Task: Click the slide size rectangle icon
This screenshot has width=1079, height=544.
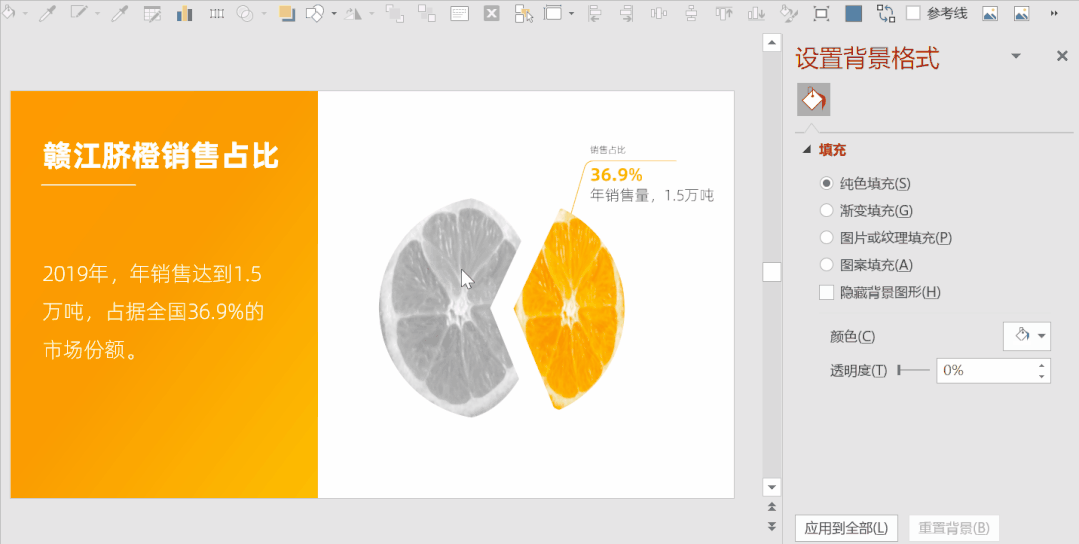Action: click(553, 13)
